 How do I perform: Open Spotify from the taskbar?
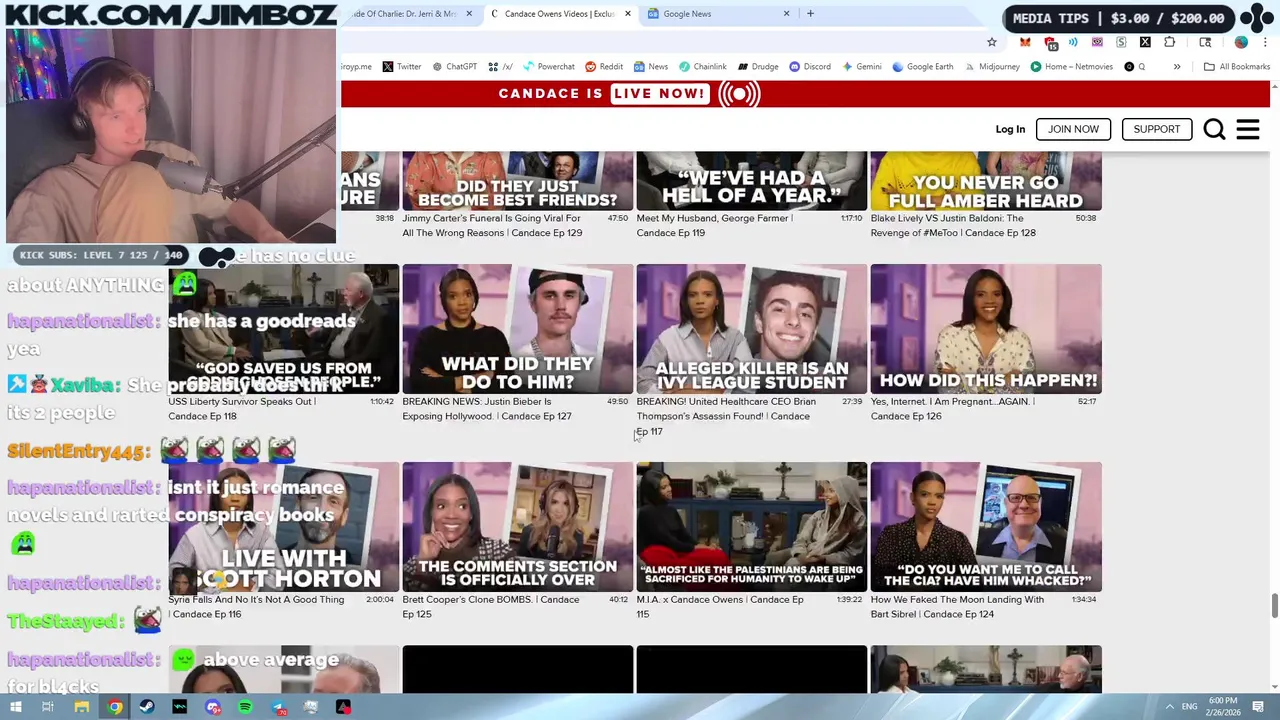pos(246,707)
